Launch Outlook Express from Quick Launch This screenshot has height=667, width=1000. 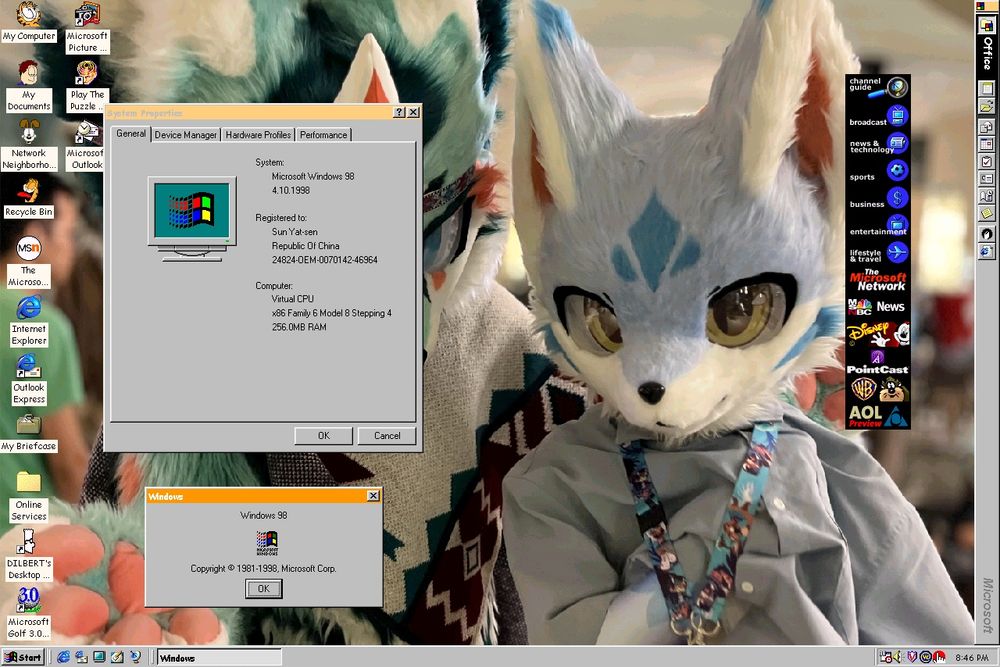point(81,657)
